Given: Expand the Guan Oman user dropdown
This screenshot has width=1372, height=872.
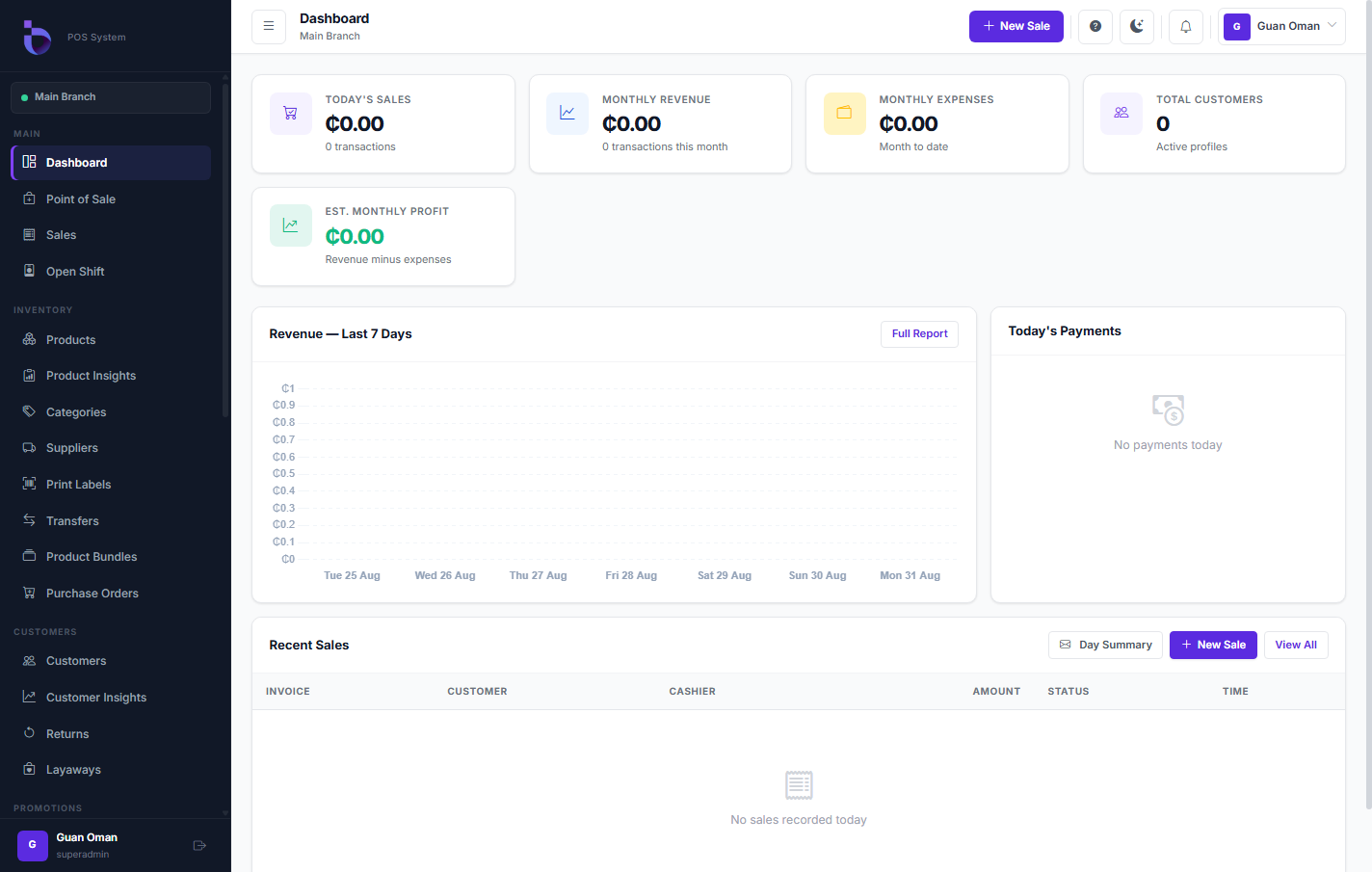Looking at the screenshot, I should [x=1281, y=26].
